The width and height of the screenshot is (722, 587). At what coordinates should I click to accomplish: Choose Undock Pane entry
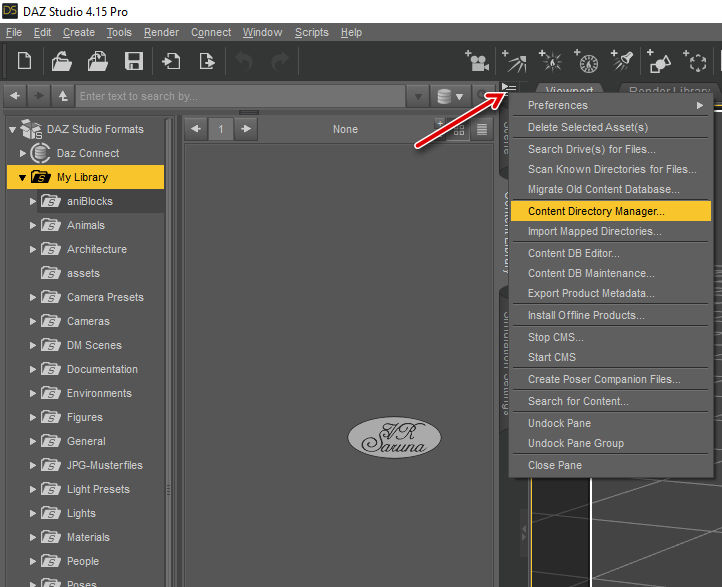[611, 423]
